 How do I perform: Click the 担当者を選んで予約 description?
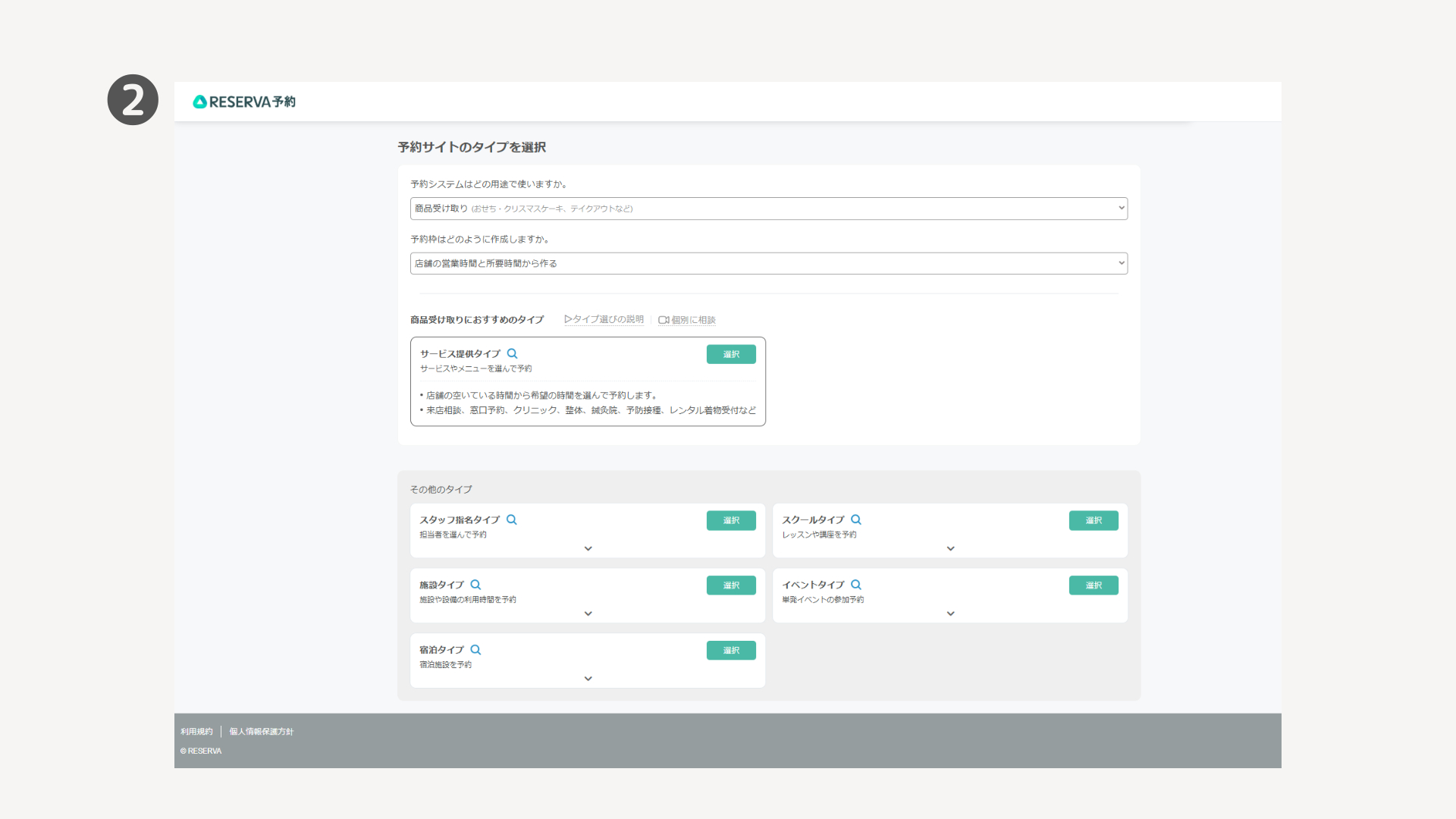click(x=453, y=535)
